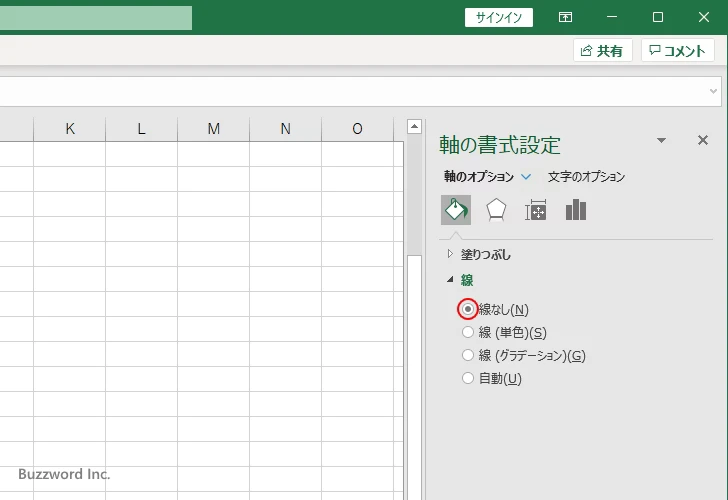Click the 共有 share button
728x500 pixels.
click(603, 50)
